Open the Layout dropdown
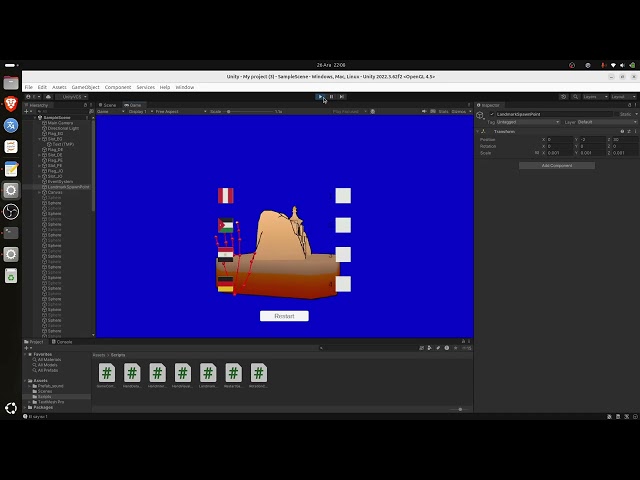The image size is (640, 480). tap(623, 97)
